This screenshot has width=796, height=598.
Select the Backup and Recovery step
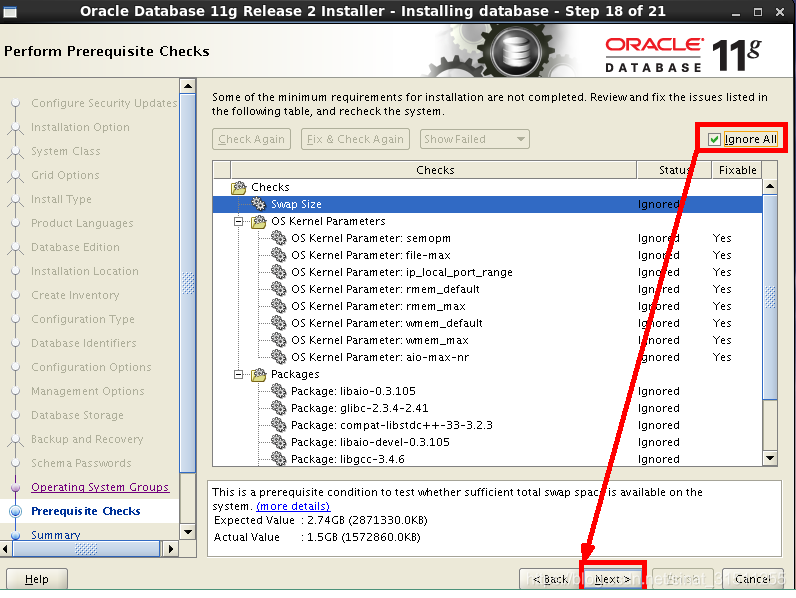(x=87, y=439)
